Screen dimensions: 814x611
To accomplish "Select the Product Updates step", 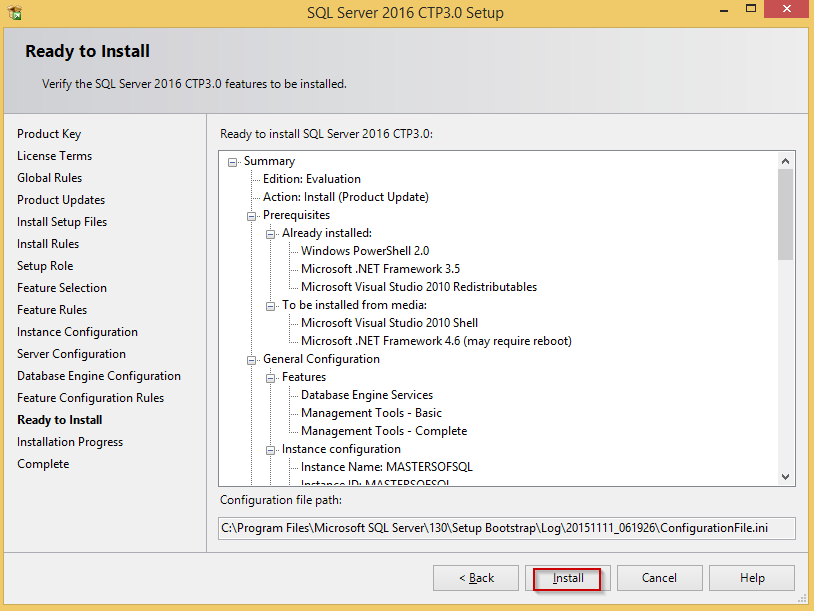I will click(61, 200).
